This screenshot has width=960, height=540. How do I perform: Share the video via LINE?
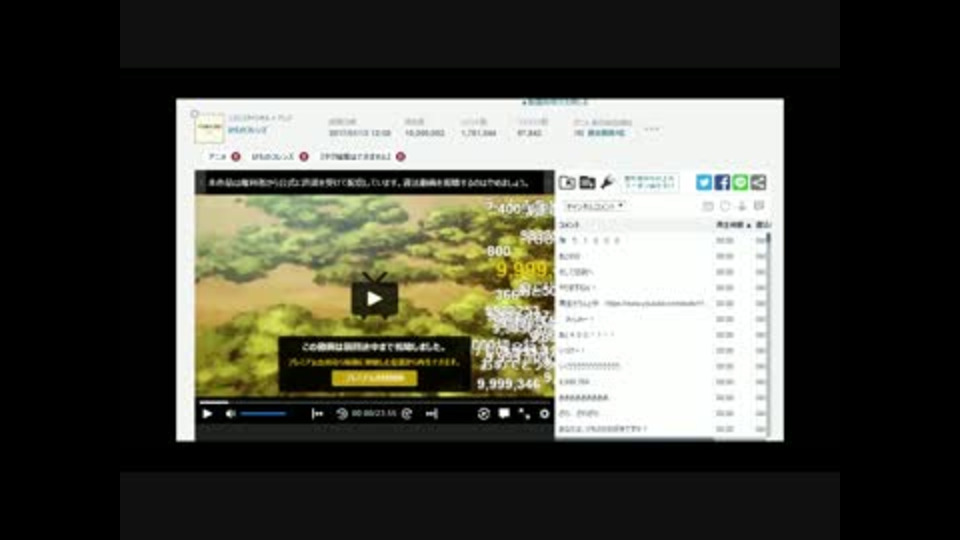coord(740,182)
